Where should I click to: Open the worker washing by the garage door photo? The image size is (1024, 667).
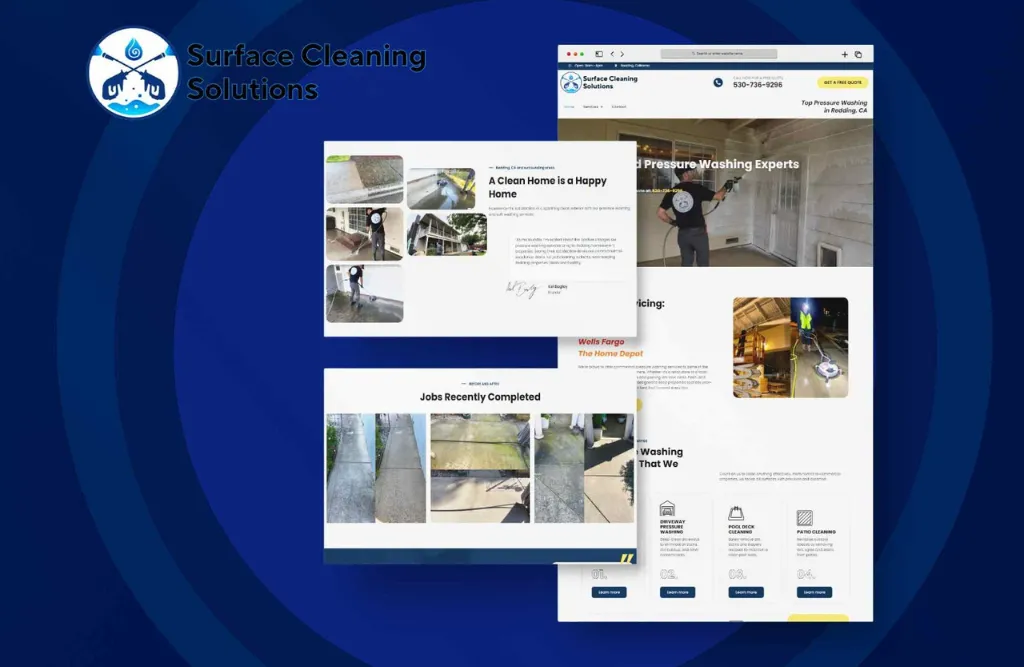point(364,293)
